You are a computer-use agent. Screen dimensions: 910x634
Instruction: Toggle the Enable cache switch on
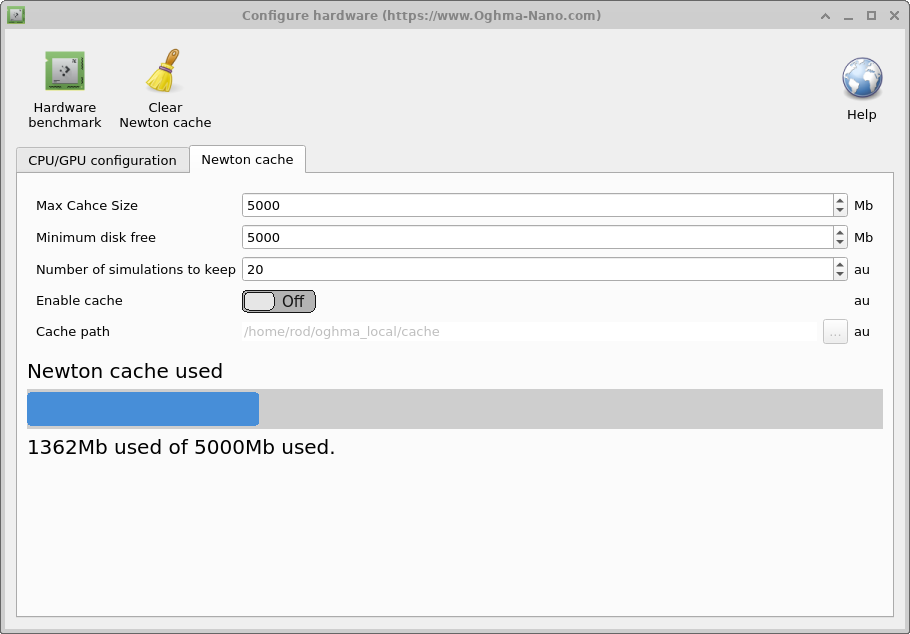pos(278,301)
